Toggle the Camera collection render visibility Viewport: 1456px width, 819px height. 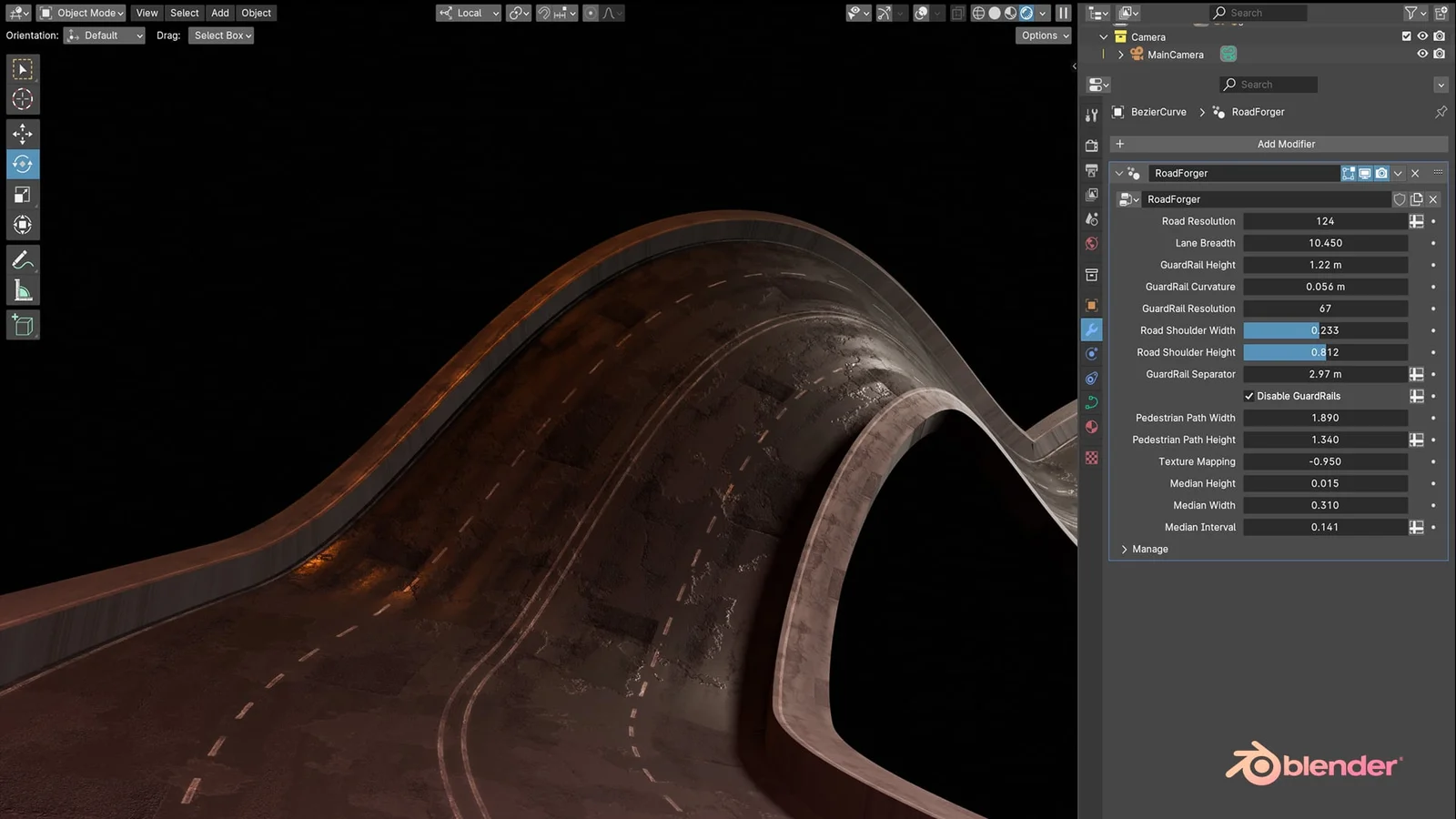[x=1439, y=36]
